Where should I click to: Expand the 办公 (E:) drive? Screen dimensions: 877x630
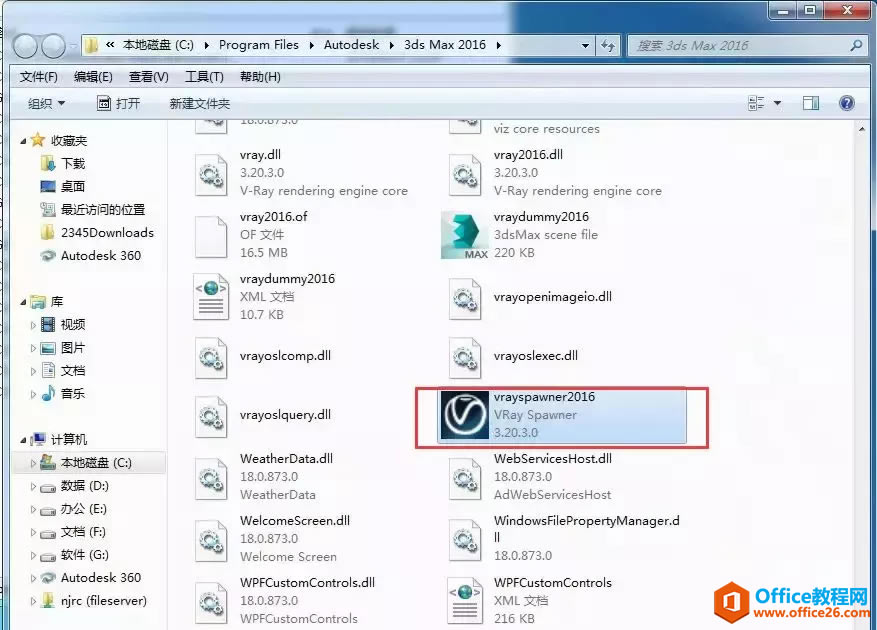point(33,509)
